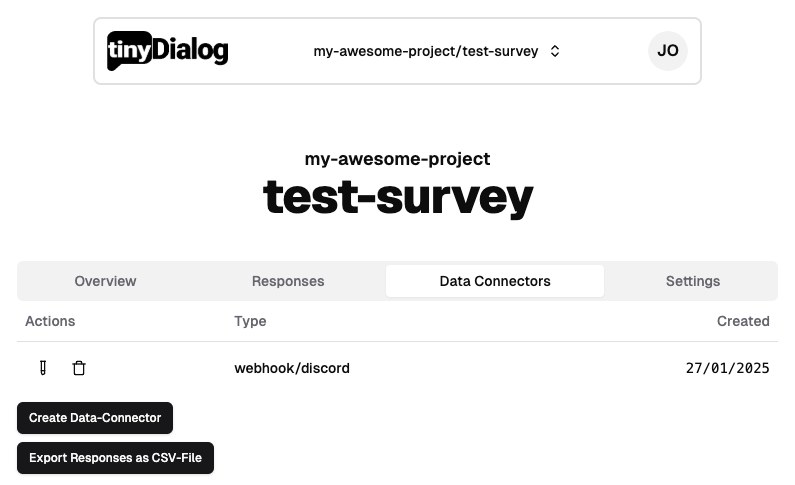Click the 27/01/2025 created date
Viewport: 795px width, 485px height.
point(727,368)
